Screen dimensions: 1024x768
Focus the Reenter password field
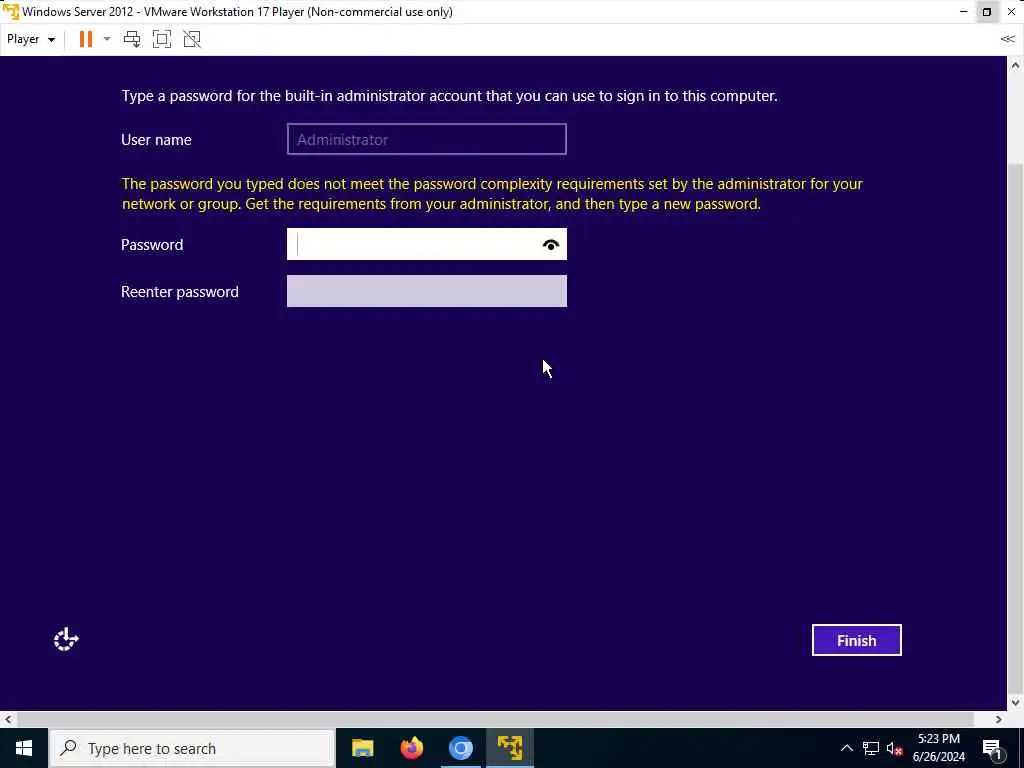426,291
